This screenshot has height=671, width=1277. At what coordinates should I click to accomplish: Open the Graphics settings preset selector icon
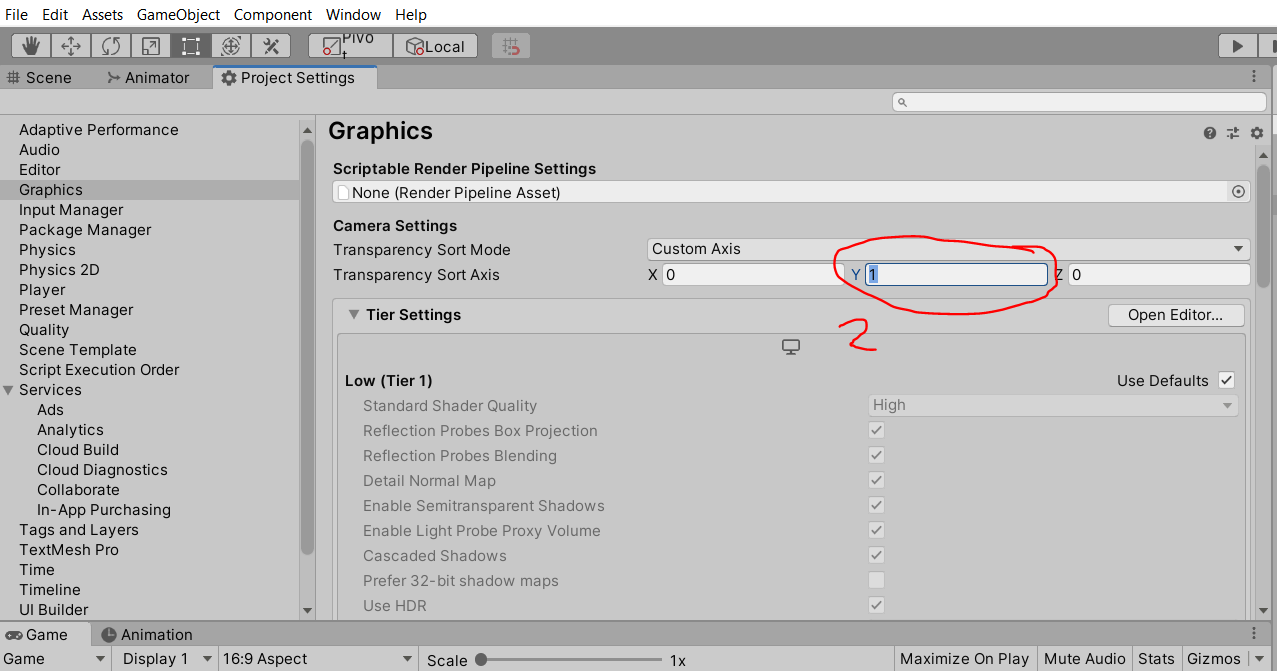1232,133
